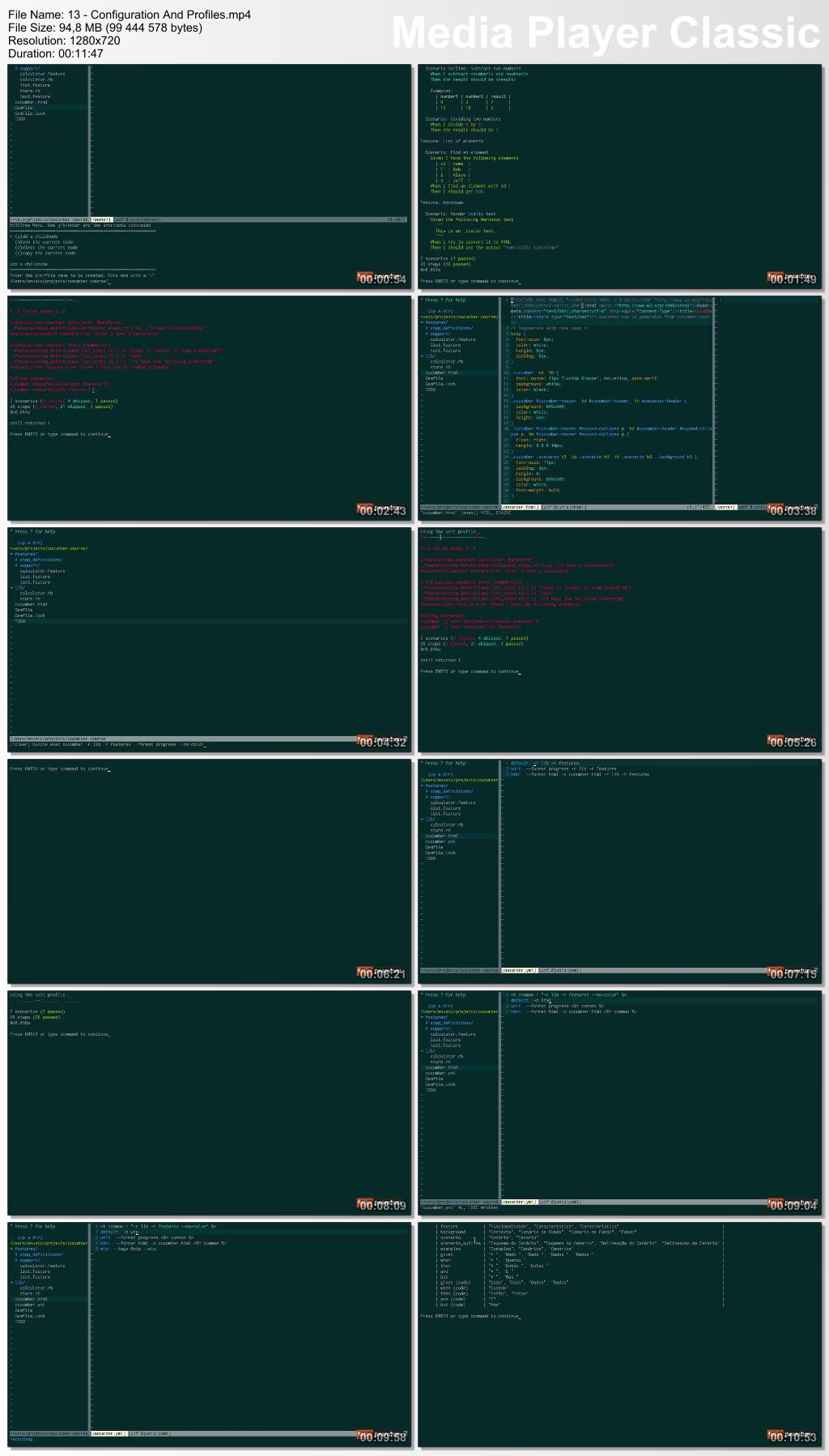Screen dimensions: 829x1456
Task: Click 'Press ENTER' prompt in 00:06:21 frame
Action: tap(60, 768)
